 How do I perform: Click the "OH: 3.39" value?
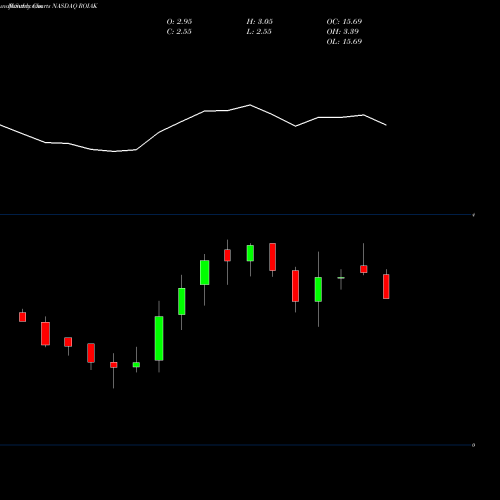click(x=343, y=31)
